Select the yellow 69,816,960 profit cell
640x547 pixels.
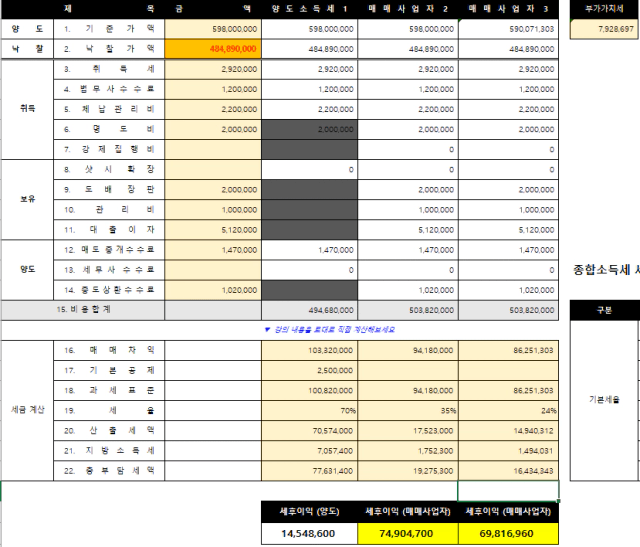pyautogui.click(x=509, y=534)
